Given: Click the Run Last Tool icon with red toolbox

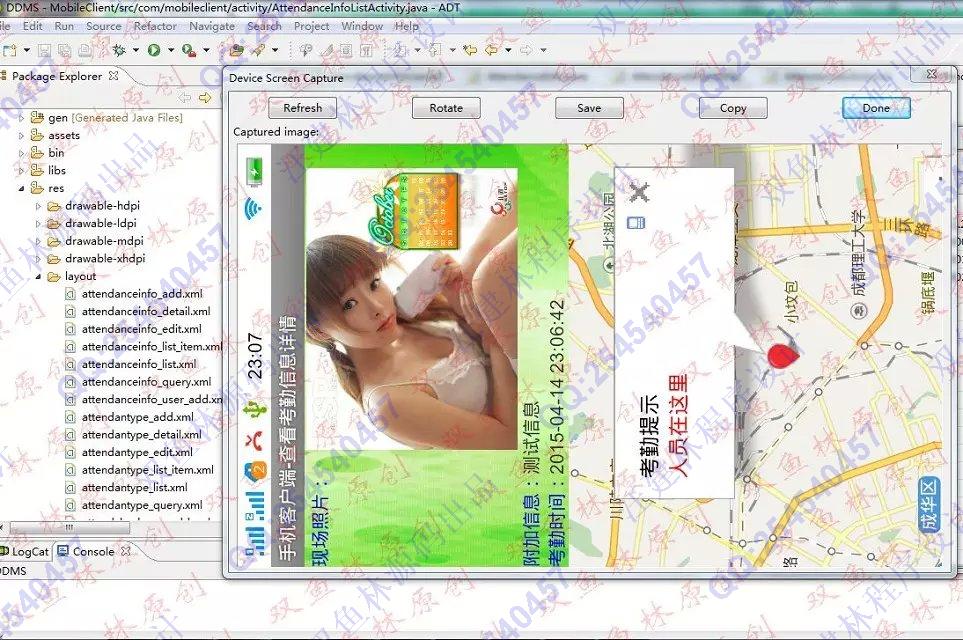Looking at the screenshot, I should 189,50.
